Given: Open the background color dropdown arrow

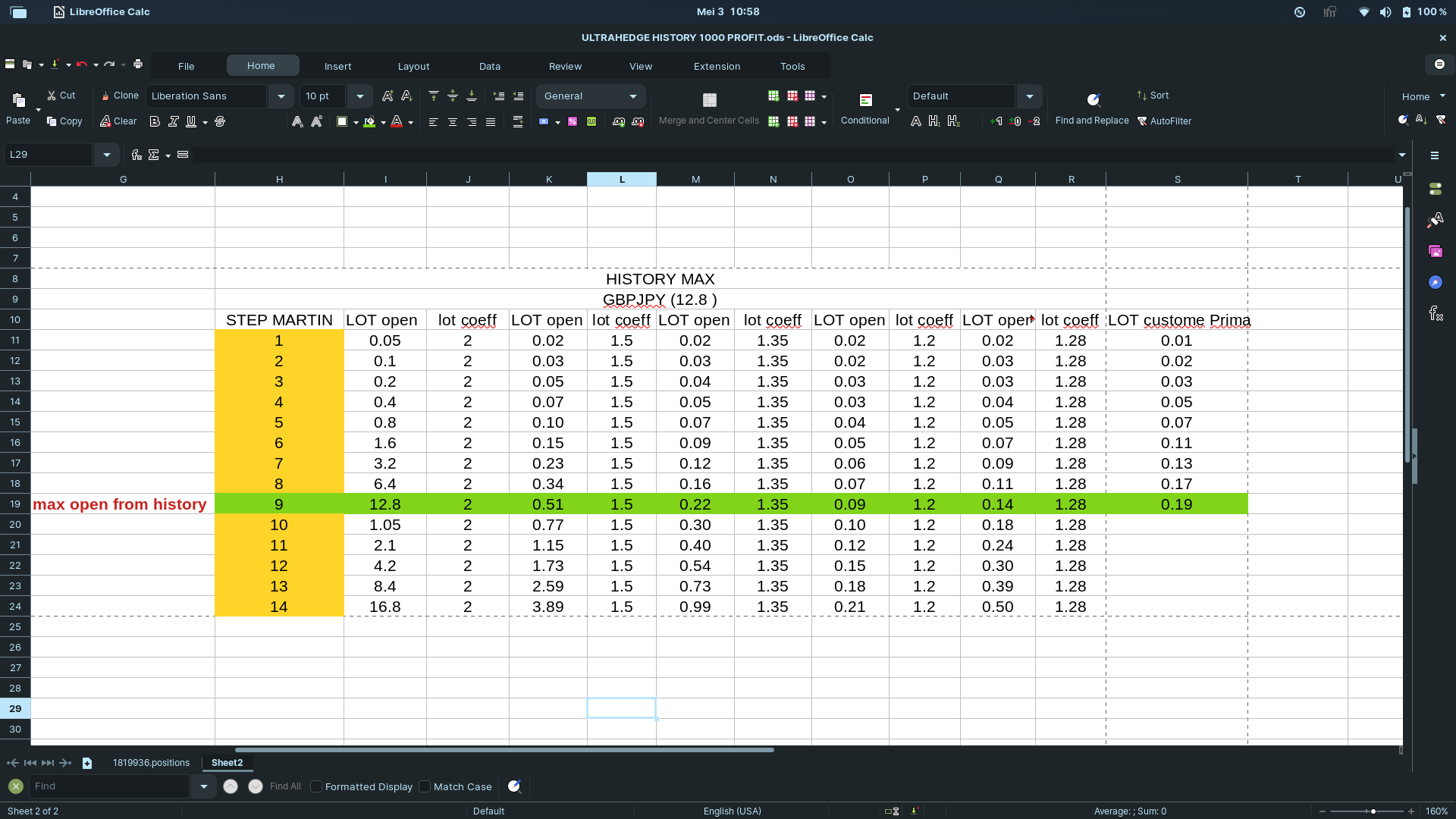Looking at the screenshot, I should click(x=384, y=122).
